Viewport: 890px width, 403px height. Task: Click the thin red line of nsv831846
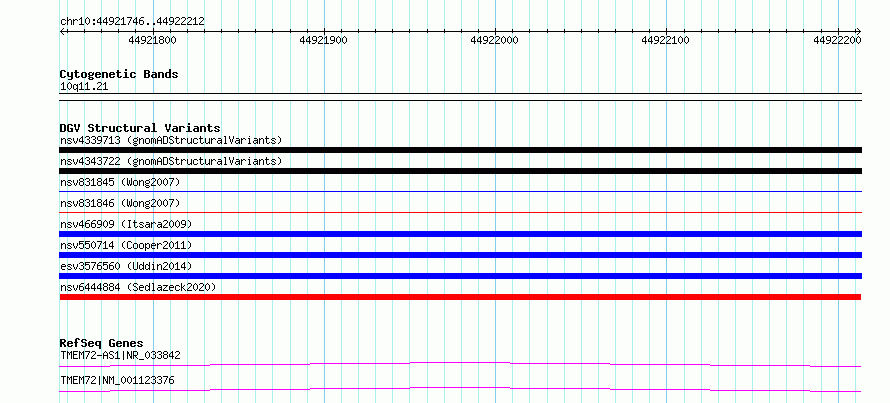460,213
